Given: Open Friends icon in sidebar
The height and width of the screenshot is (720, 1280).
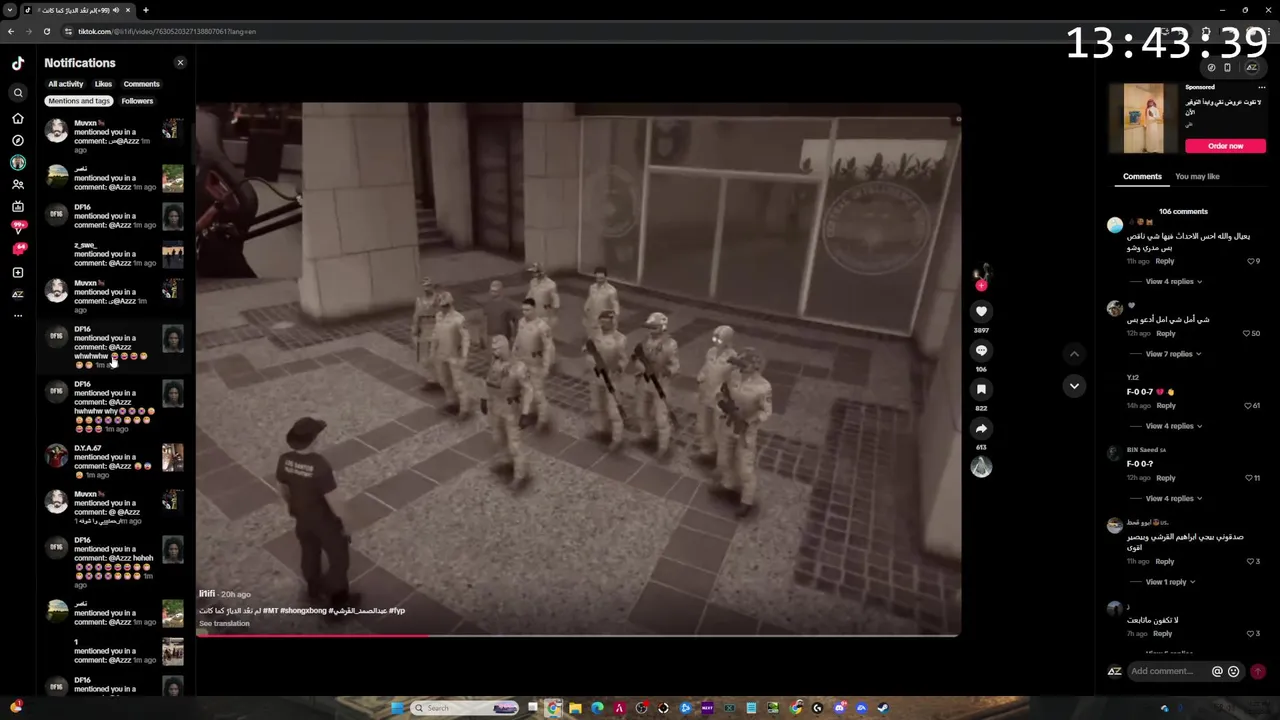Looking at the screenshot, I should click(x=18, y=185).
